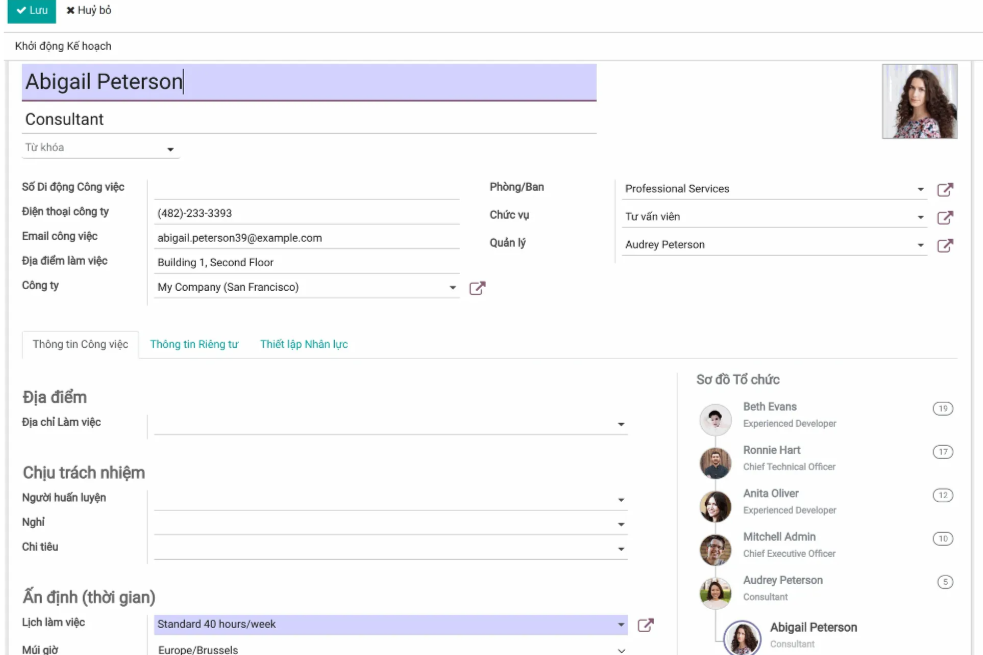This screenshot has width=983, height=655.
Task: Open external link beside Tư vấn viên position
Action: (945, 217)
